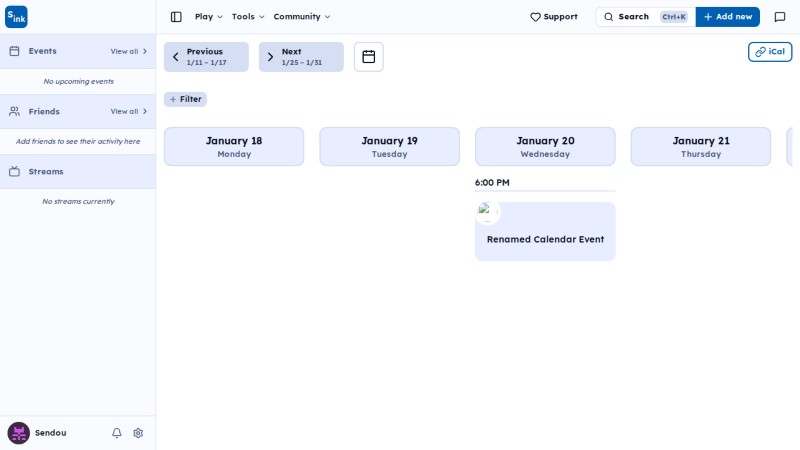Viewport: 800px width, 450px height.
Task: Click the event's avatar thumbnail
Action: [488, 212]
